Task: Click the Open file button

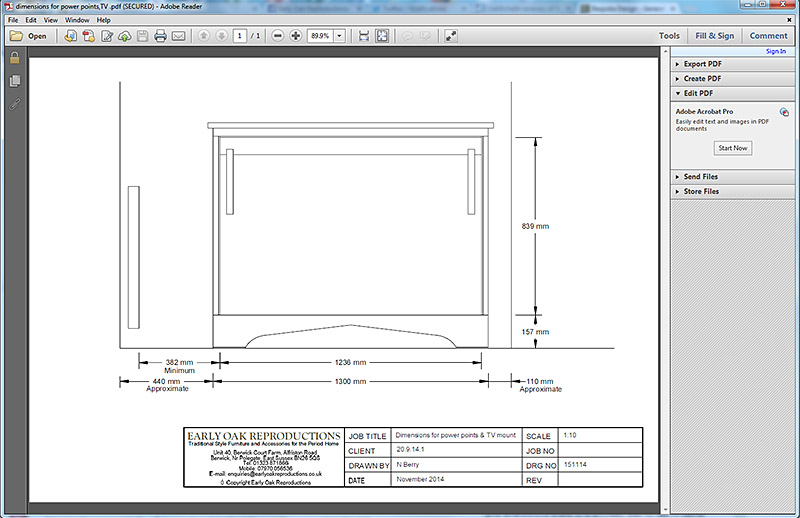Action: 29,36
